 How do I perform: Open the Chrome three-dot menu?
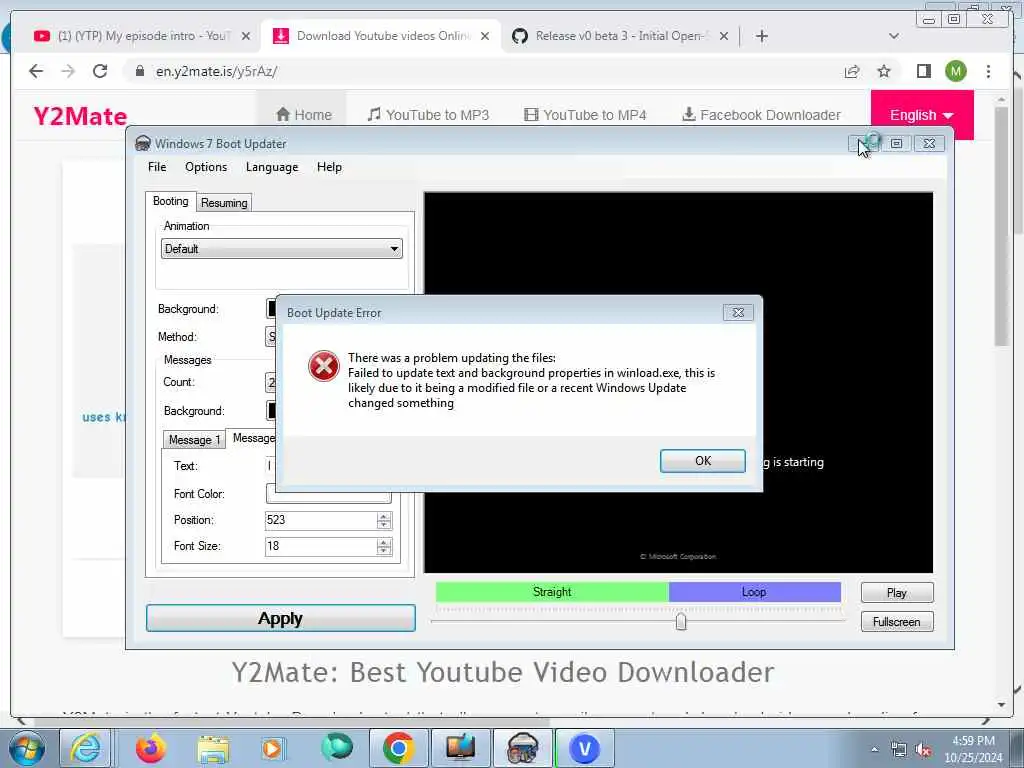pos(988,71)
